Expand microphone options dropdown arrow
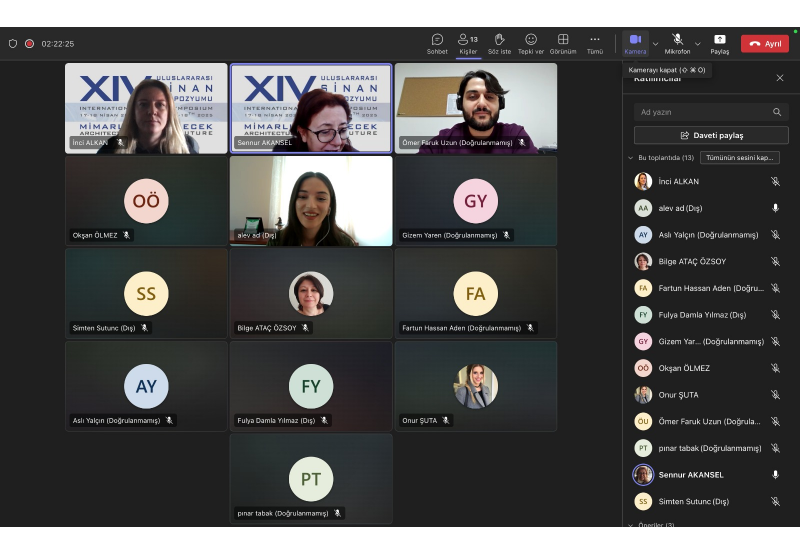Image resolution: width=800 pixels, height=554 pixels. (697, 44)
